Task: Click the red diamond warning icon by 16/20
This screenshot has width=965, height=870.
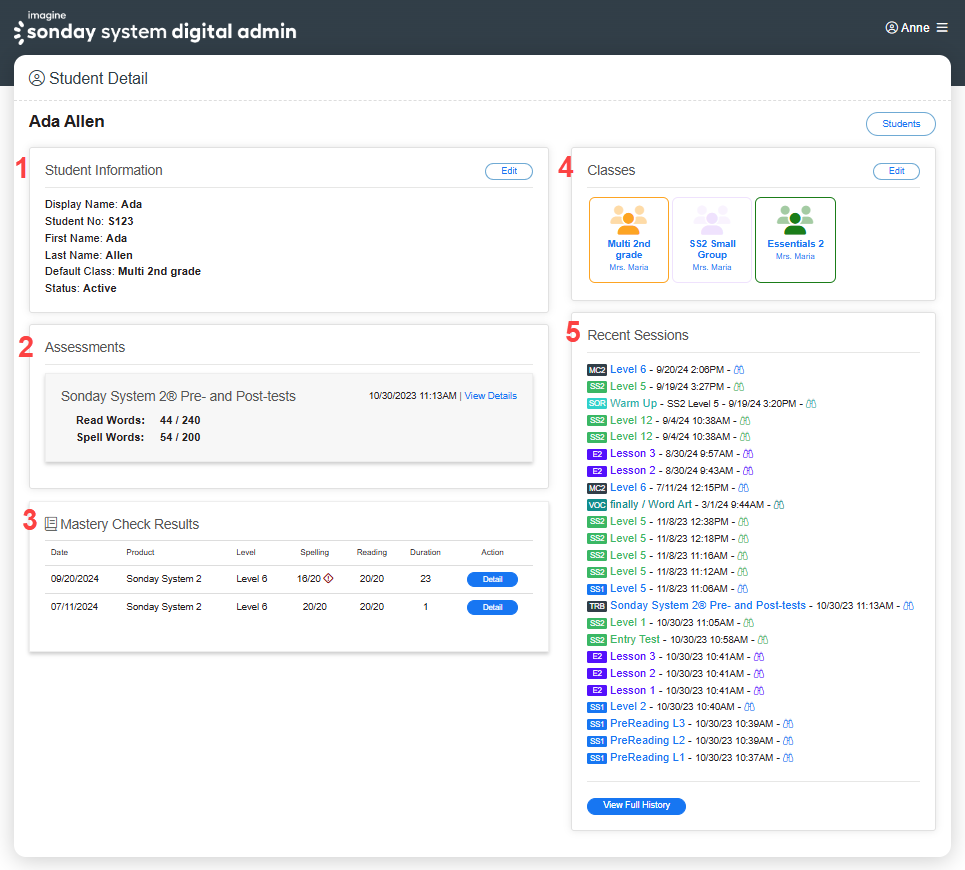Action: click(329, 578)
